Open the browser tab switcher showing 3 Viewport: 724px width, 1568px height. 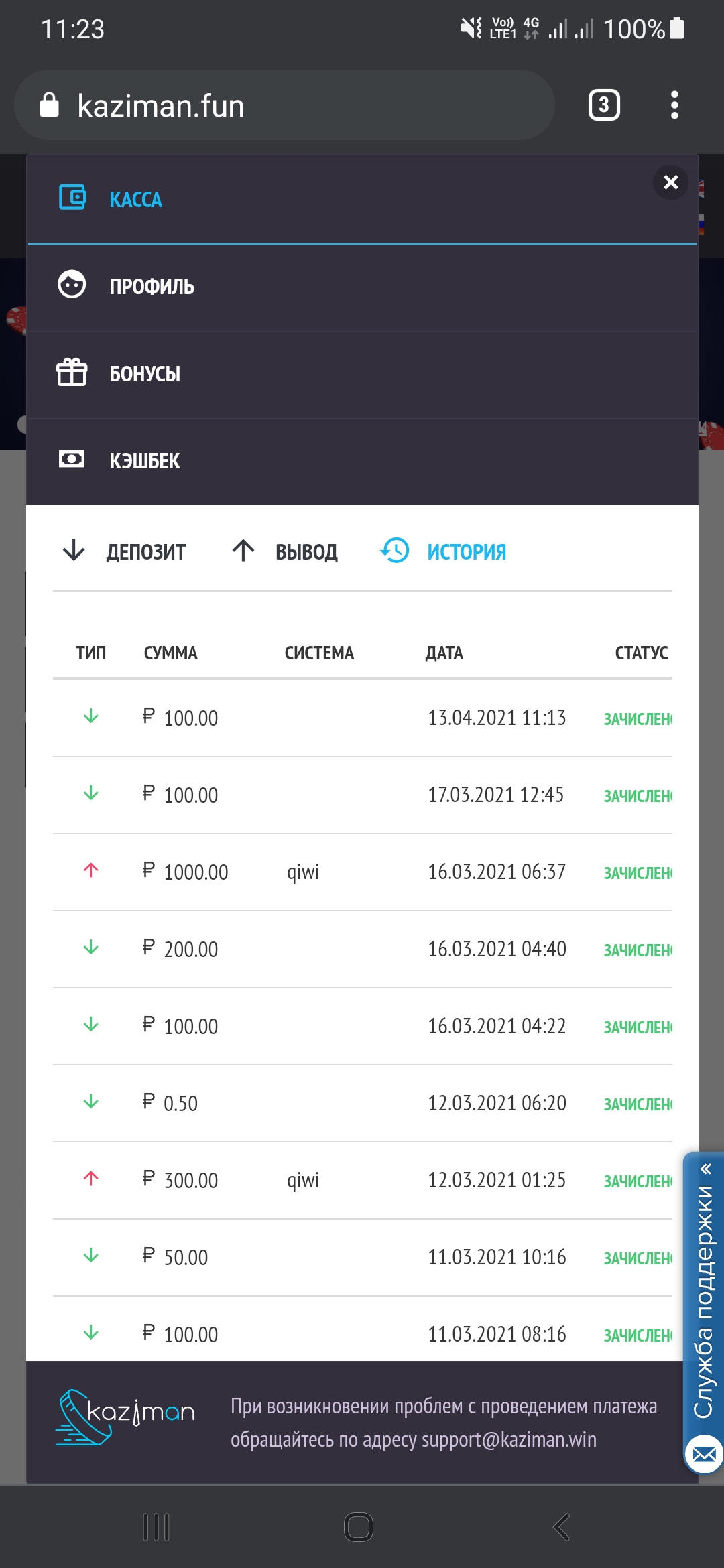coord(604,105)
